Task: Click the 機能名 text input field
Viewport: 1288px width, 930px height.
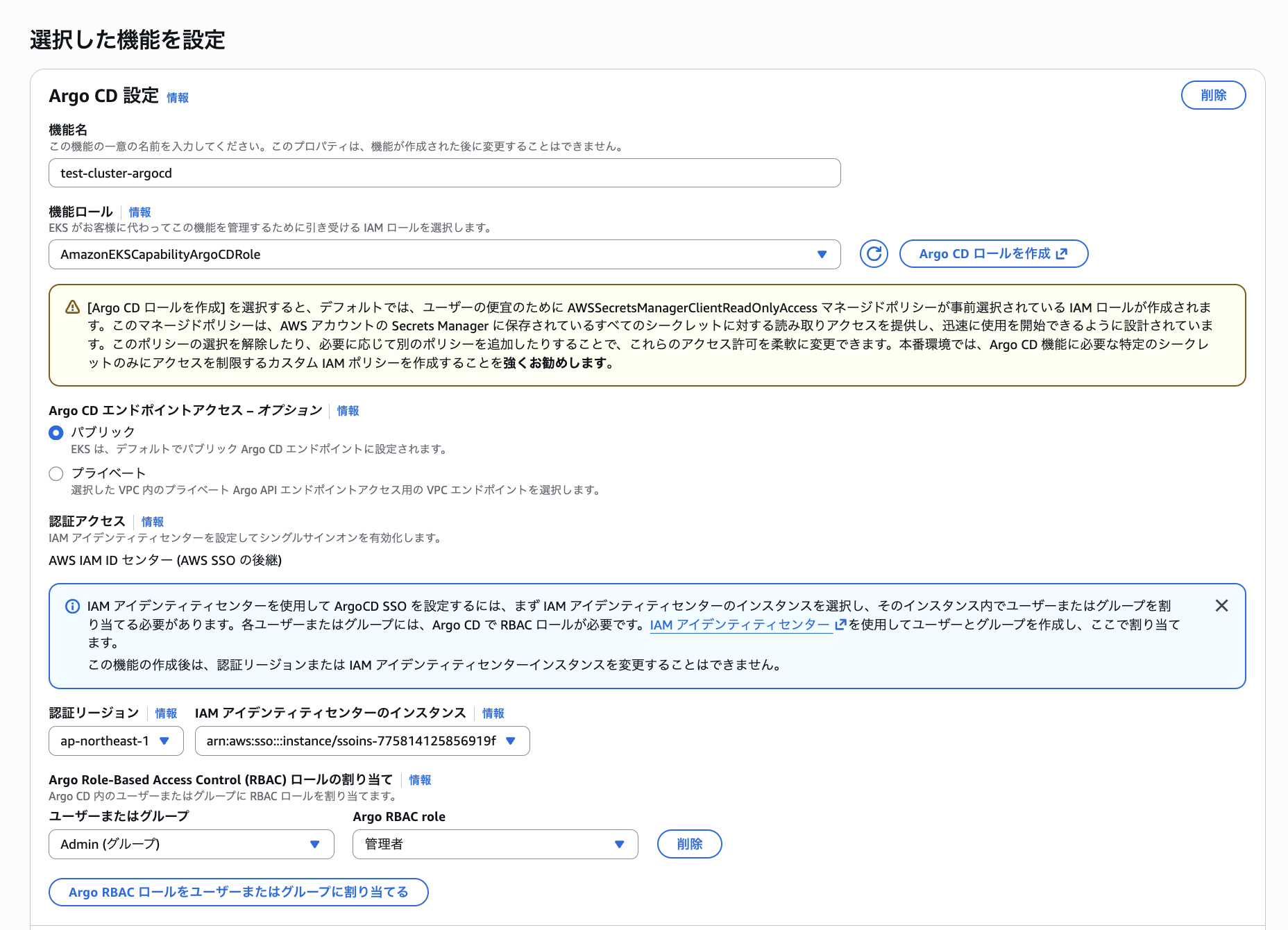Action: 444,174
